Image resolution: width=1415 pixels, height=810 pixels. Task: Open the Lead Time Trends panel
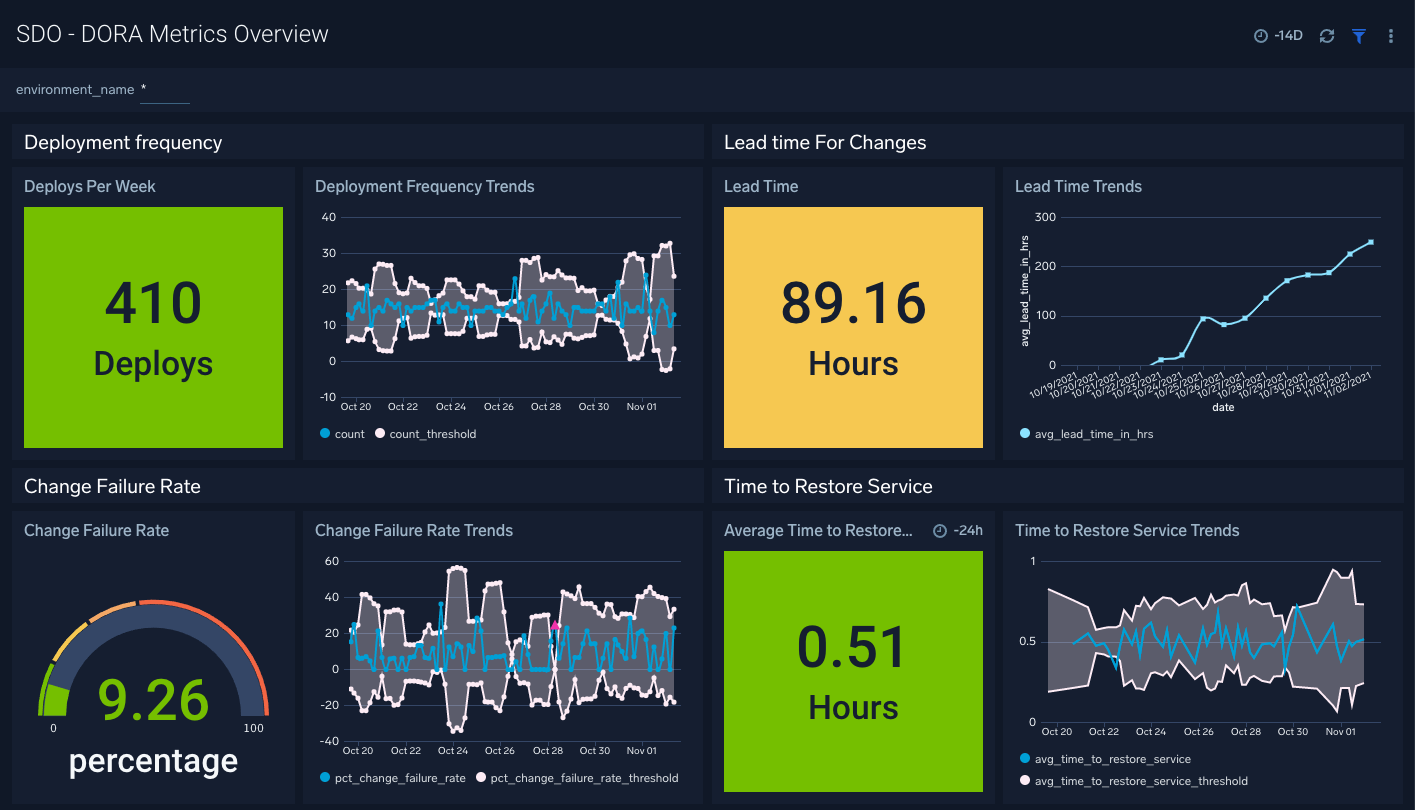[1078, 187]
